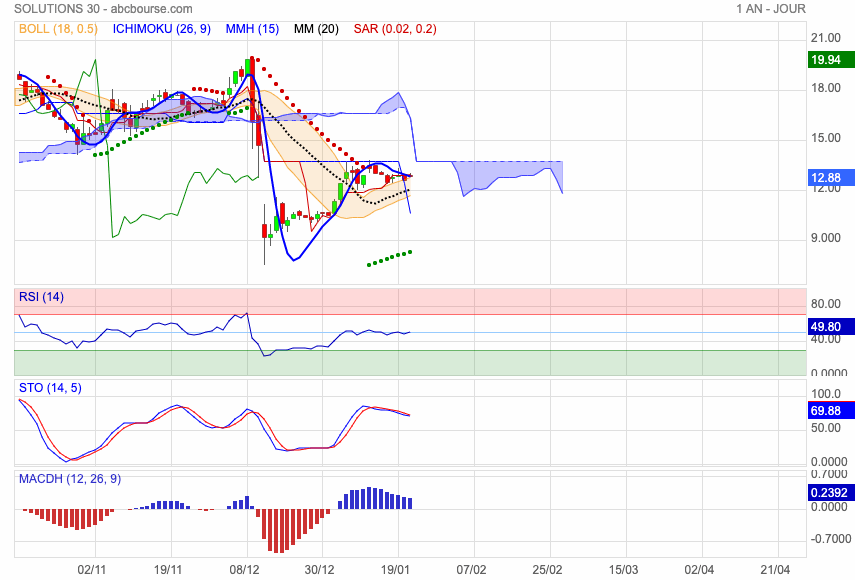Screen dimensions: 855x580
Task: Click the 30/12 date on time axis
Action: 319,570
